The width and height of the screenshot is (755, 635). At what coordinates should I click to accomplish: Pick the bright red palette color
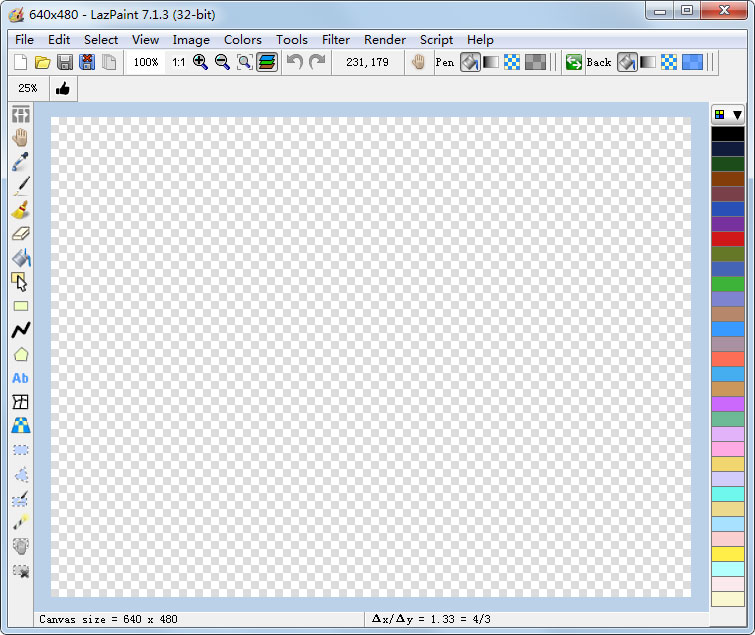pyautogui.click(x=728, y=239)
